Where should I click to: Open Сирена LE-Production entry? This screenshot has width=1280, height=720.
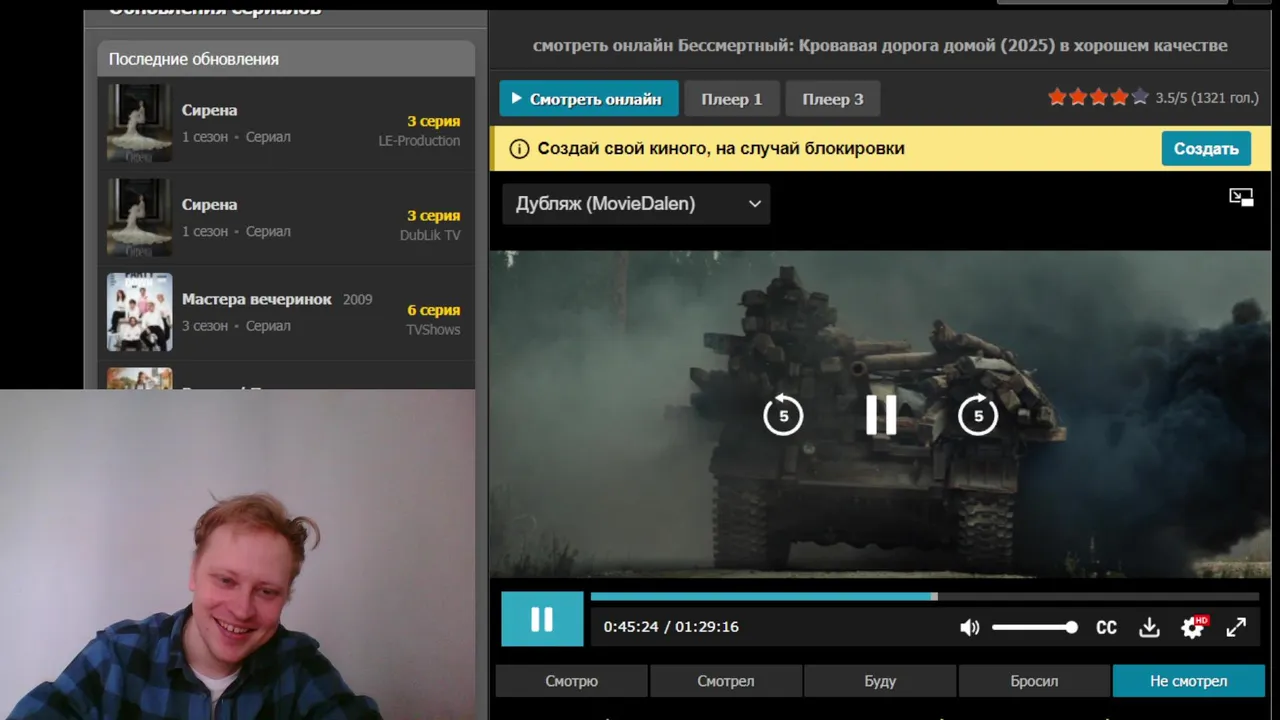(286, 123)
